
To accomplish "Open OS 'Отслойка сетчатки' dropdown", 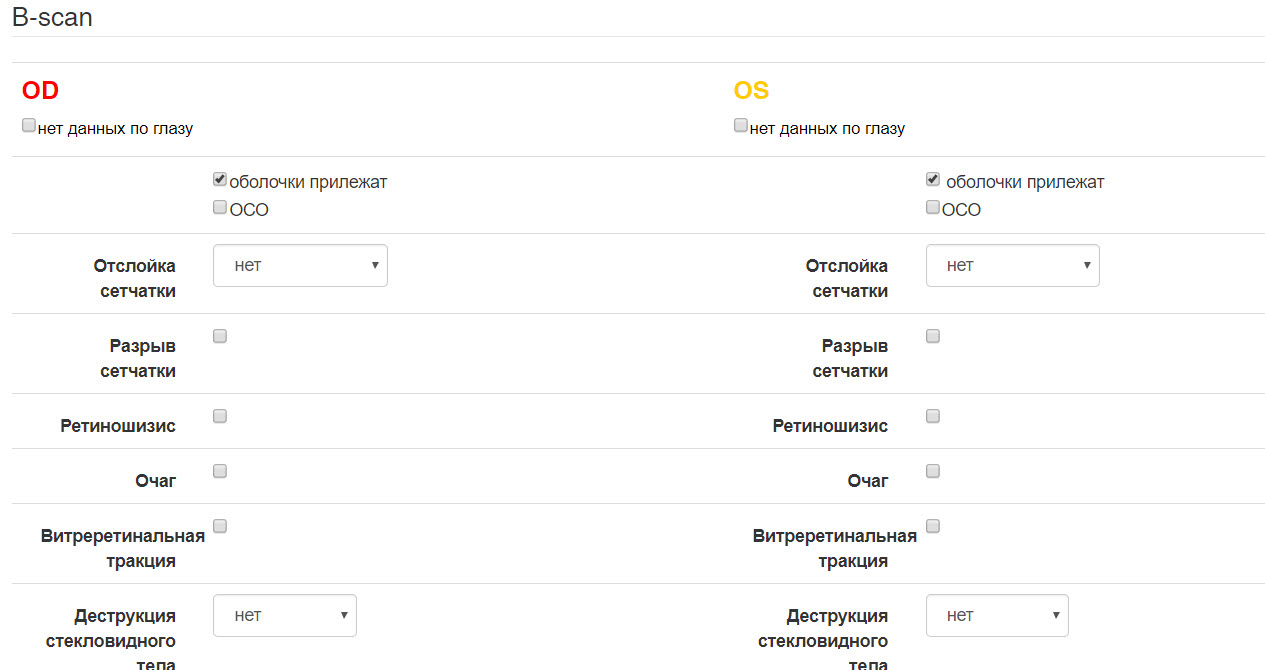I will point(1012,266).
